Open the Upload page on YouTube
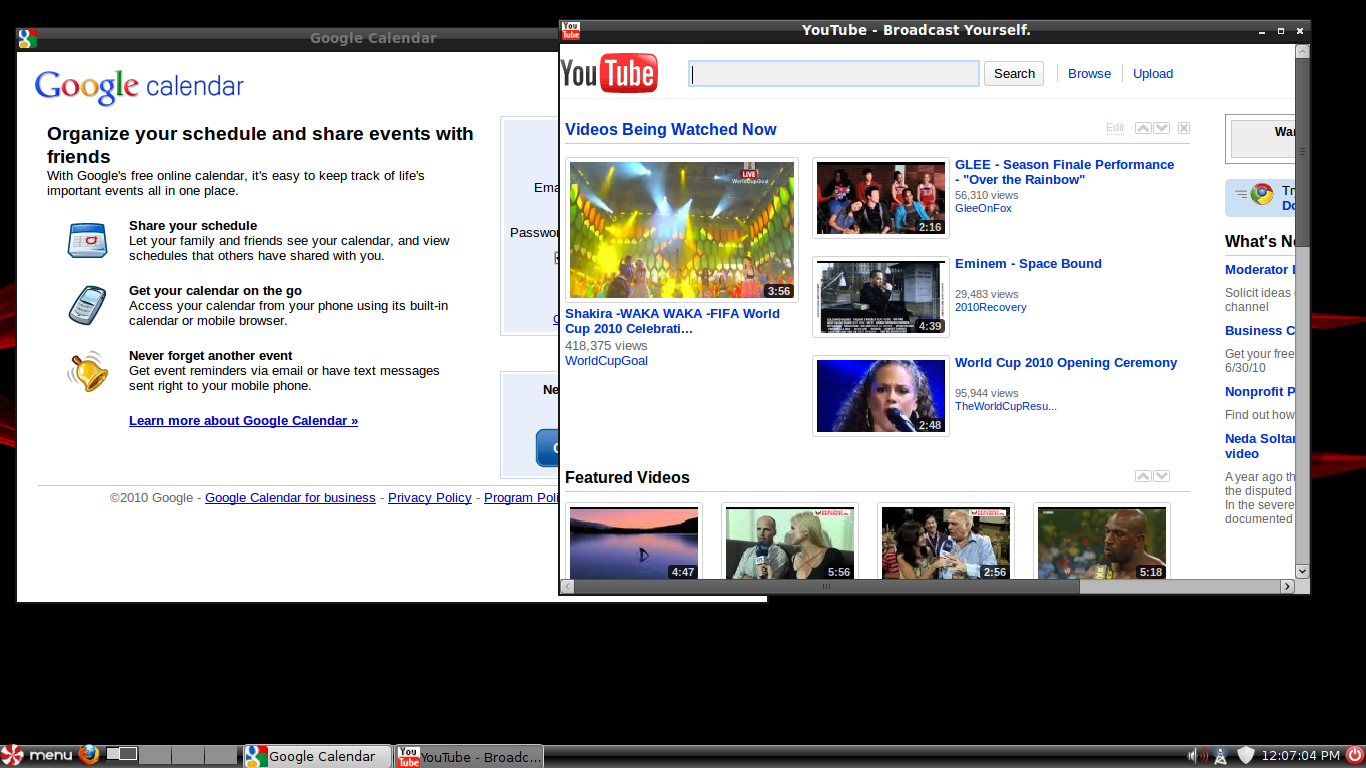Viewport: 1366px width, 768px height. 1153,73
